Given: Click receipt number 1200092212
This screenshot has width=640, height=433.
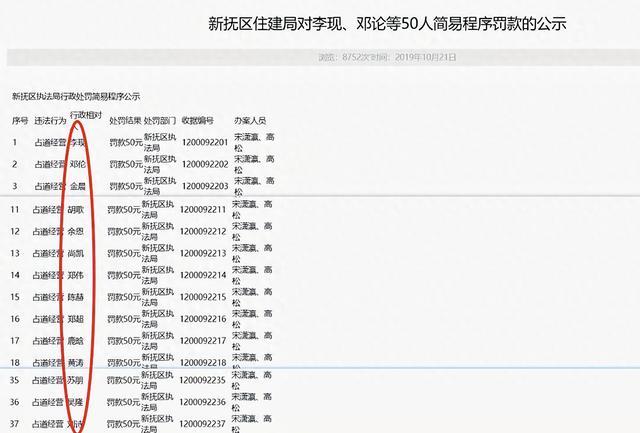Looking at the screenshot, I should (205, 231).
